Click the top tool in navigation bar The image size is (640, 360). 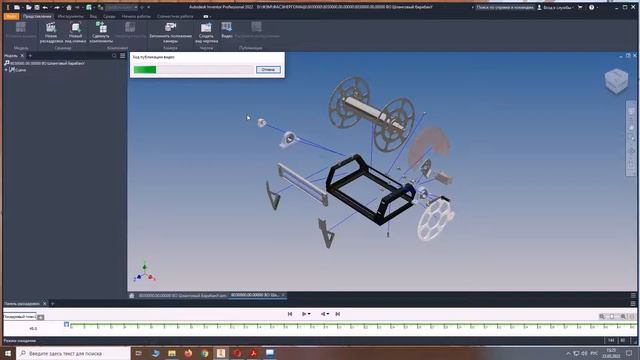pyautogui.click(x=631, y=111)
